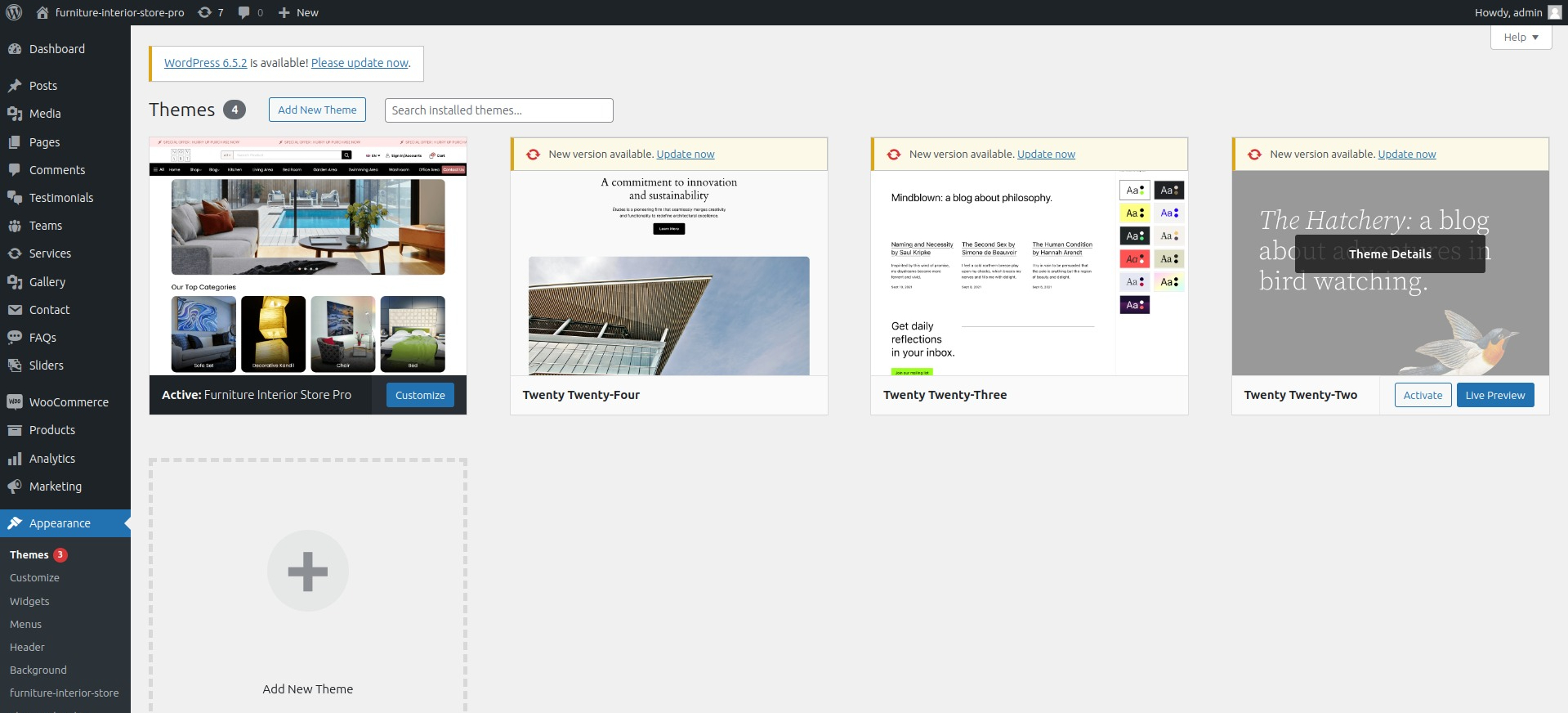Update Twenty Twenty-Three via Update now

click(1046, 154)
